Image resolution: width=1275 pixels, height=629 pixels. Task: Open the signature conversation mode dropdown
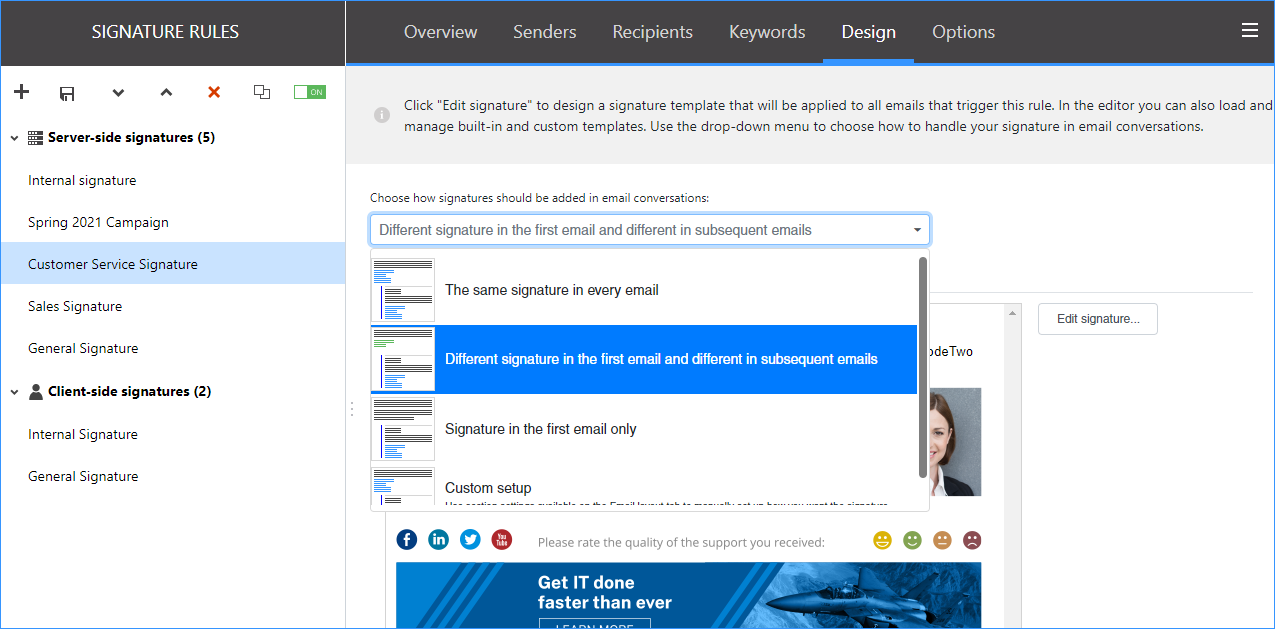[650, 230]
